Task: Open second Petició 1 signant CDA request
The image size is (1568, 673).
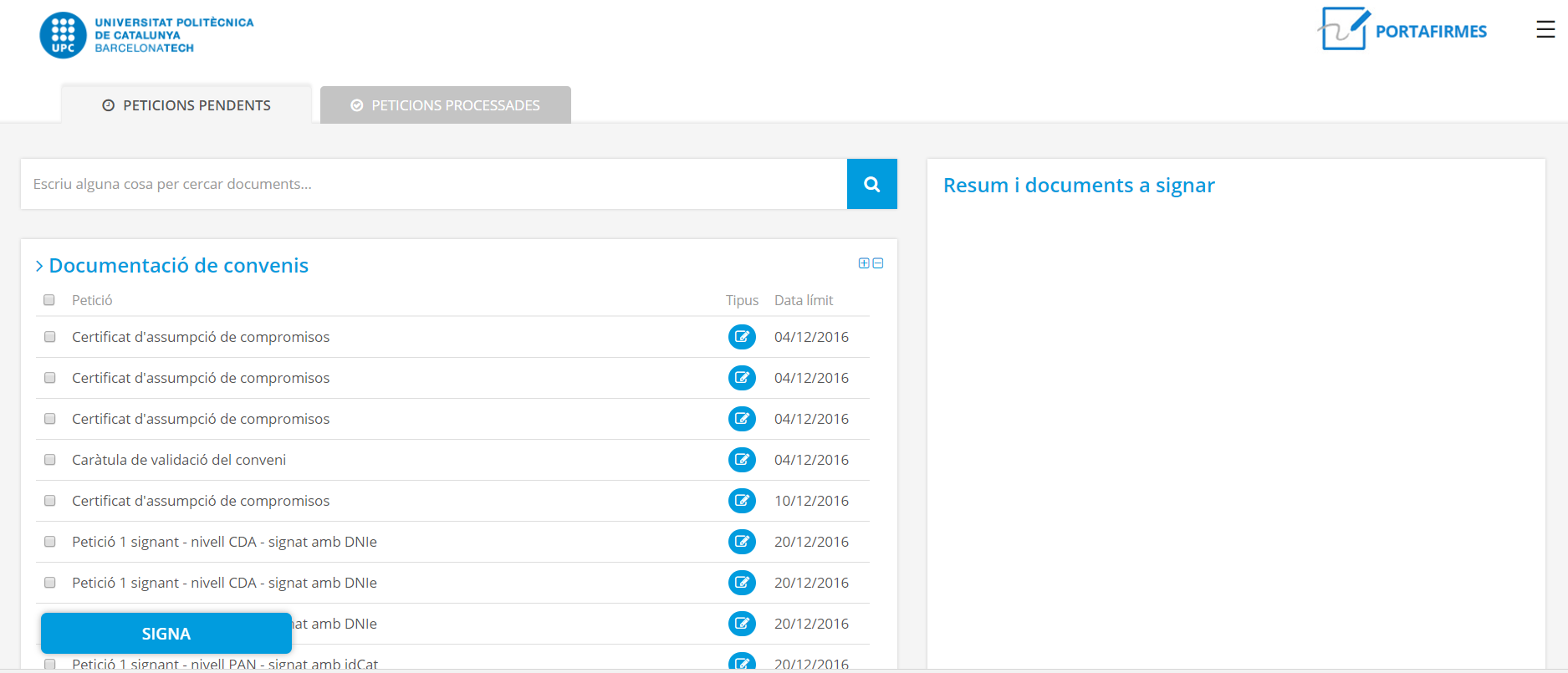Action: coord(224,583)
